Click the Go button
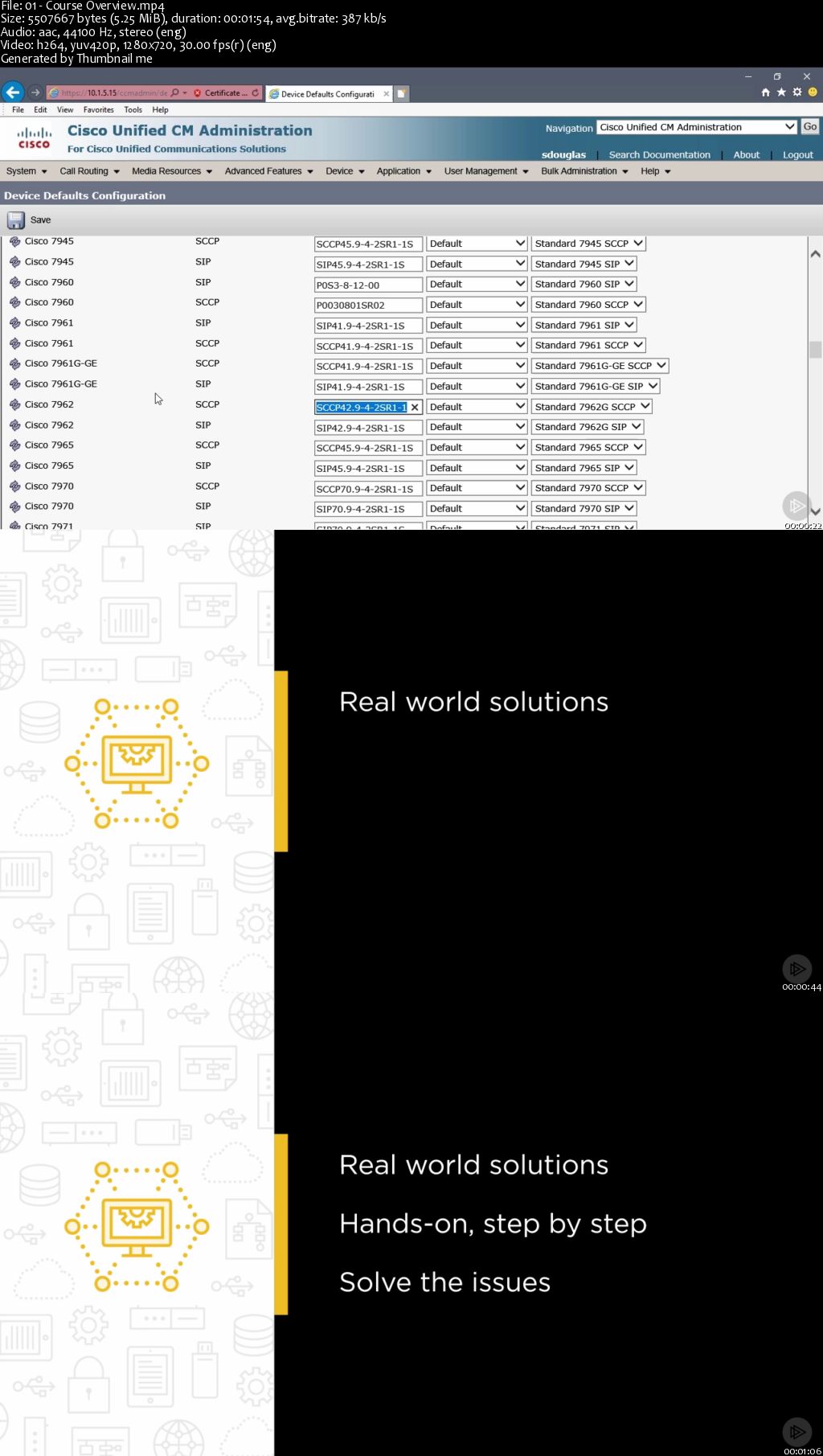The image size is (823, 1456). pos(810,127)
